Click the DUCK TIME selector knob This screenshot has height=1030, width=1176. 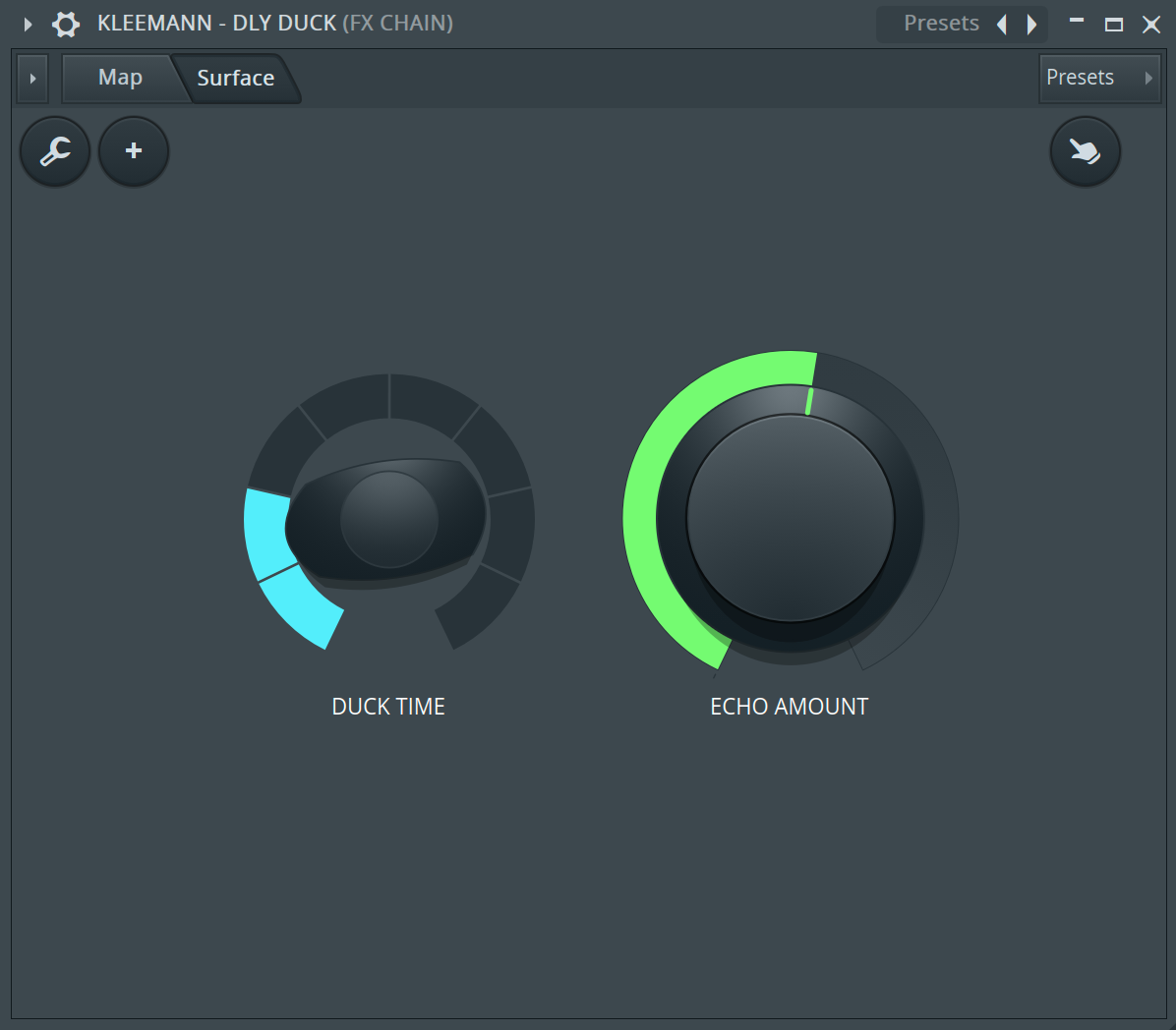(388, 520)
